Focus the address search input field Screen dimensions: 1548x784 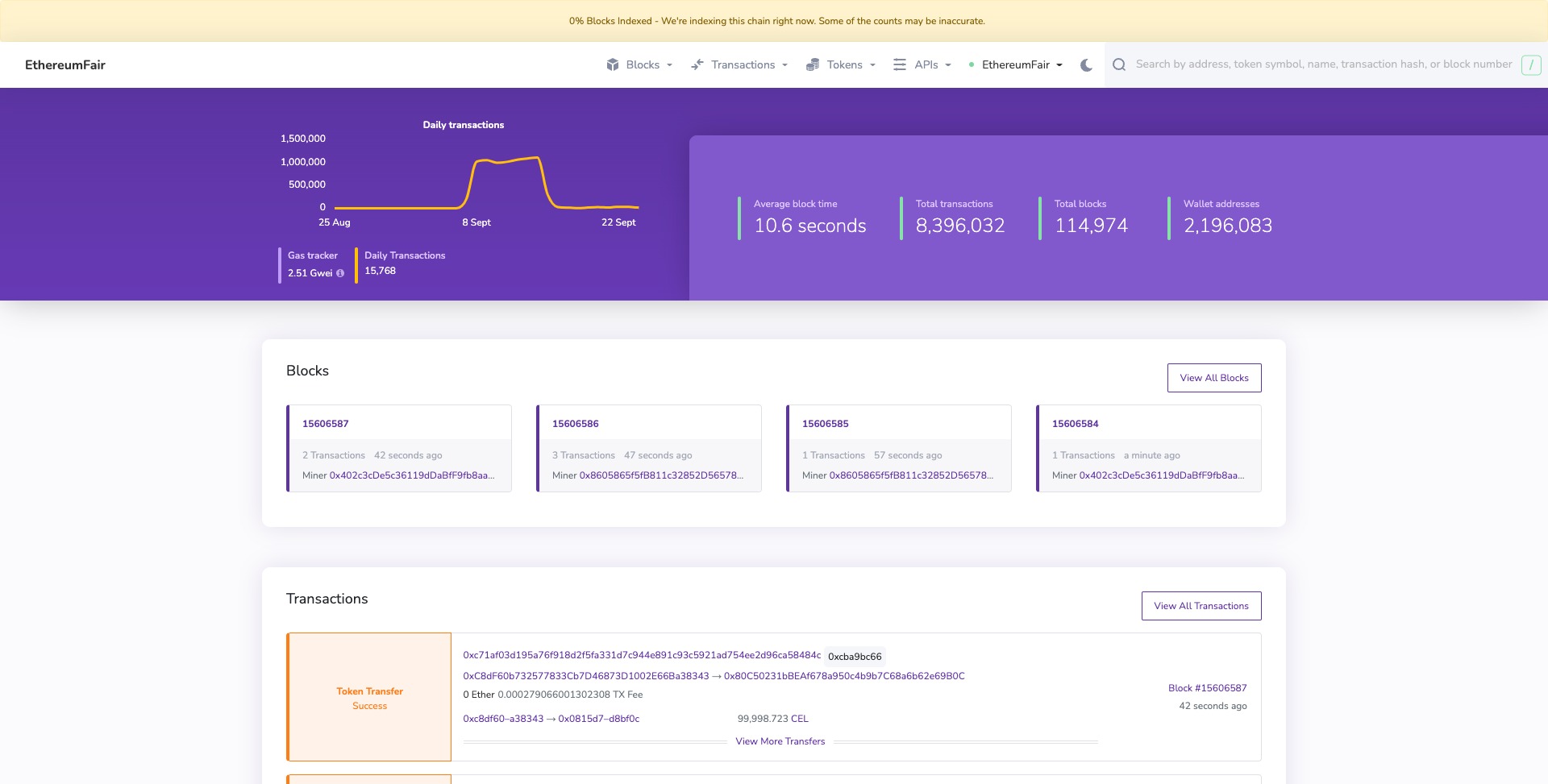[1323, 64]
